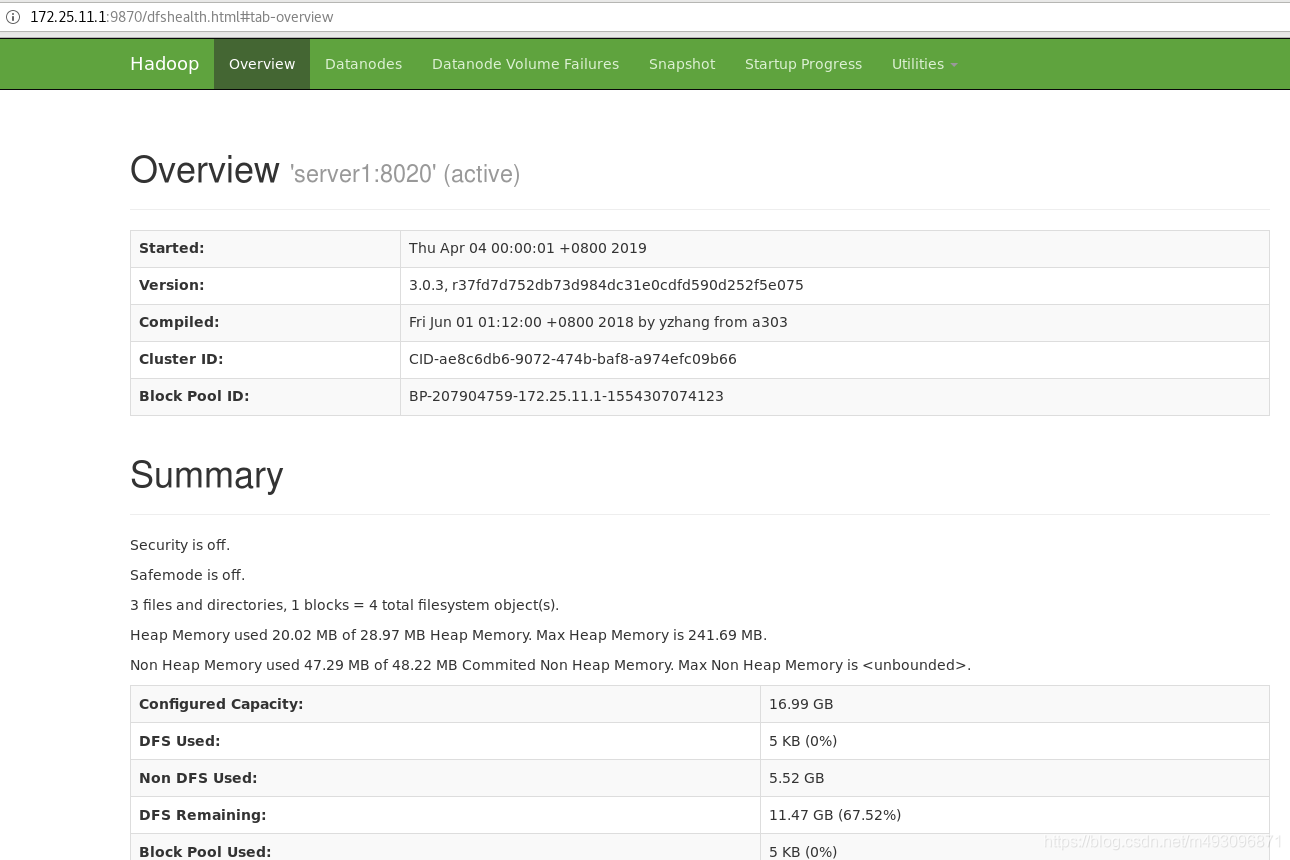
Task: Select the DFS Used 5 KB (0%) value
Action: 803,741
